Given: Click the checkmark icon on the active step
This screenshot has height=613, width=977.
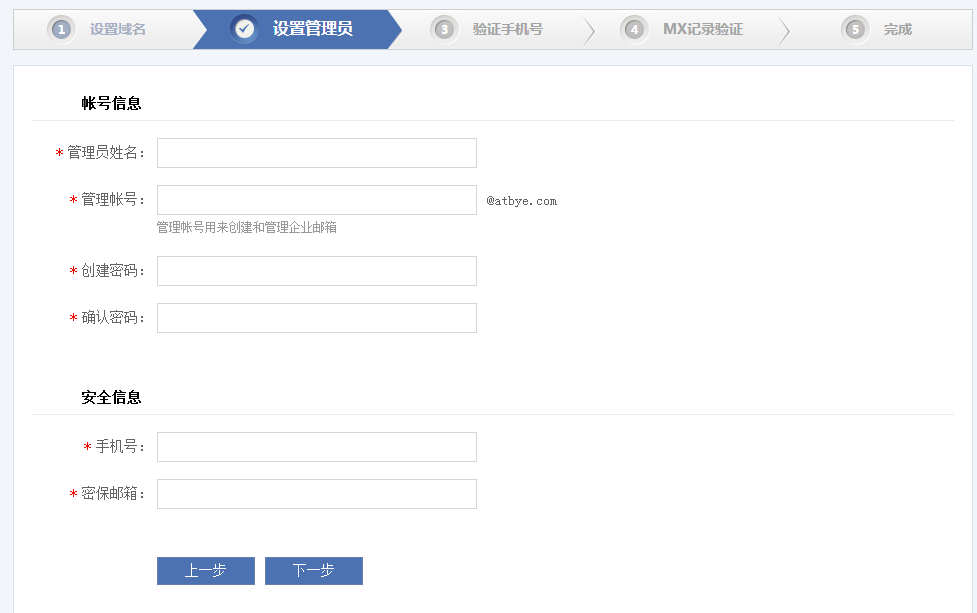Looking at the screenshot, I should point(245,29).
